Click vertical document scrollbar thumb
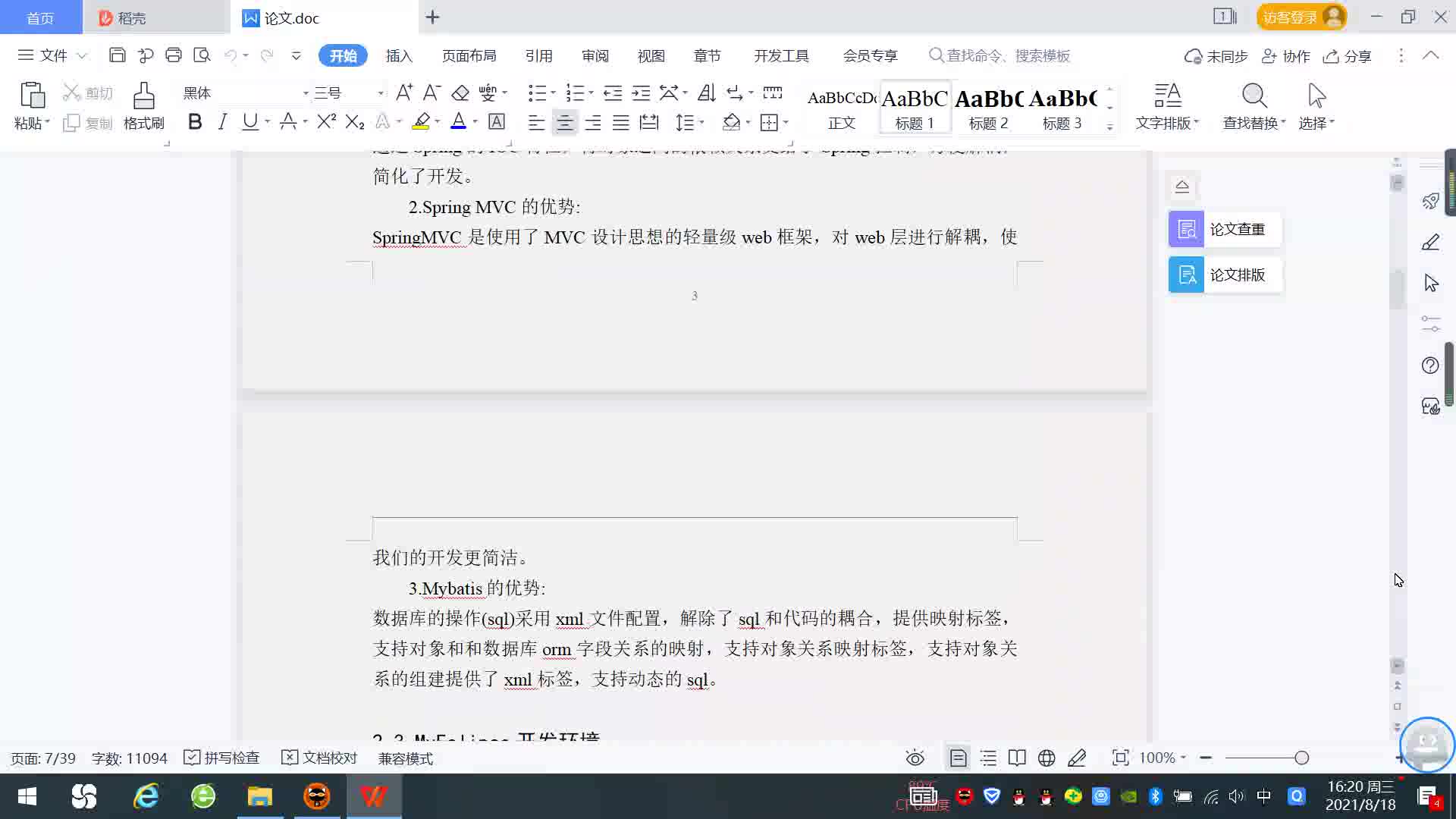The height and width of the screenshot is (819, 1456). pyautogui.click(x=1397, y=290)
